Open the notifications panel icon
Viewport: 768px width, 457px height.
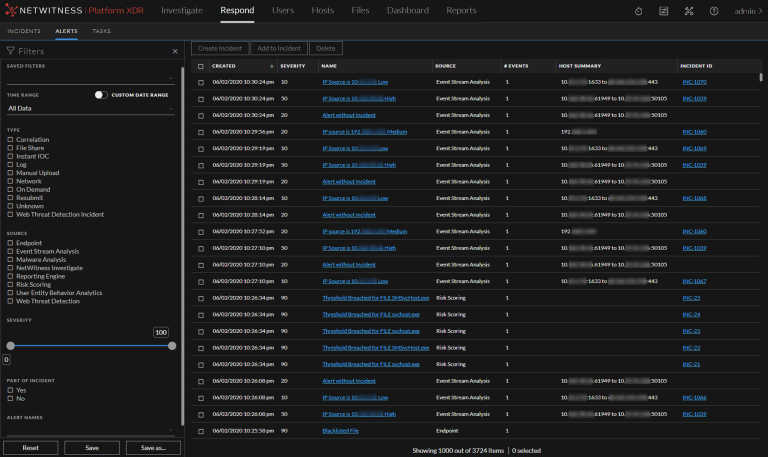pyautogui.click(x=664, y=11)
